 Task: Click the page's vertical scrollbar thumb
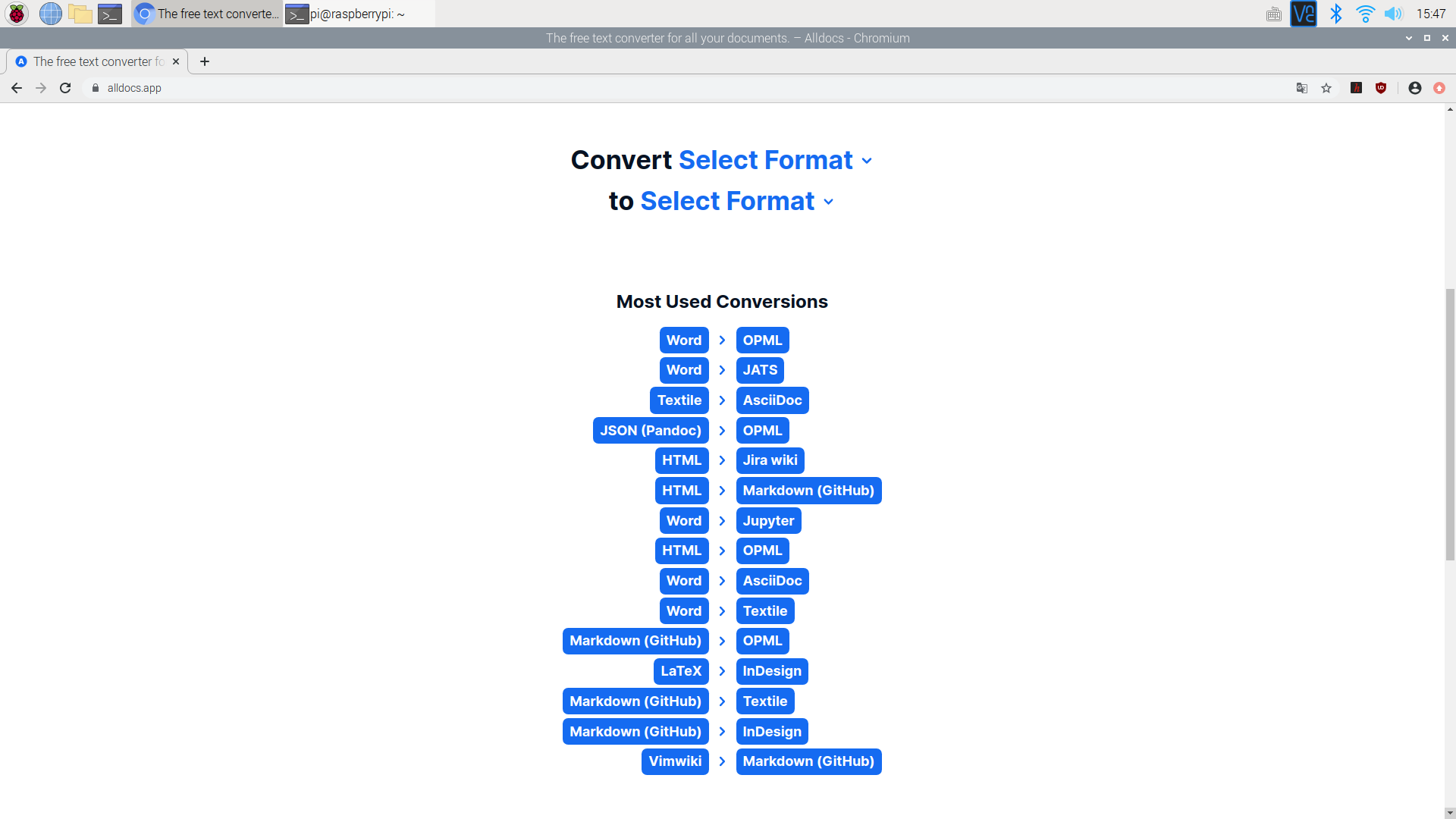click(x=1450, y=425)
